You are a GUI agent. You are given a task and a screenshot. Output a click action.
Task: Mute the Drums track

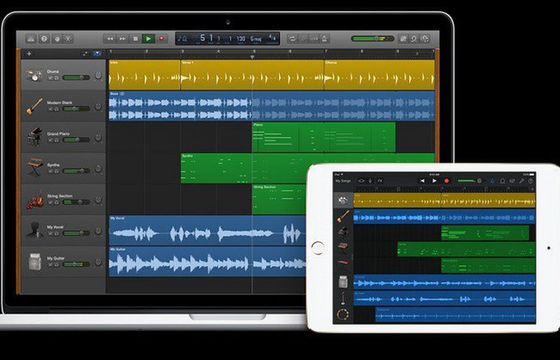click(x=51, y=78)
